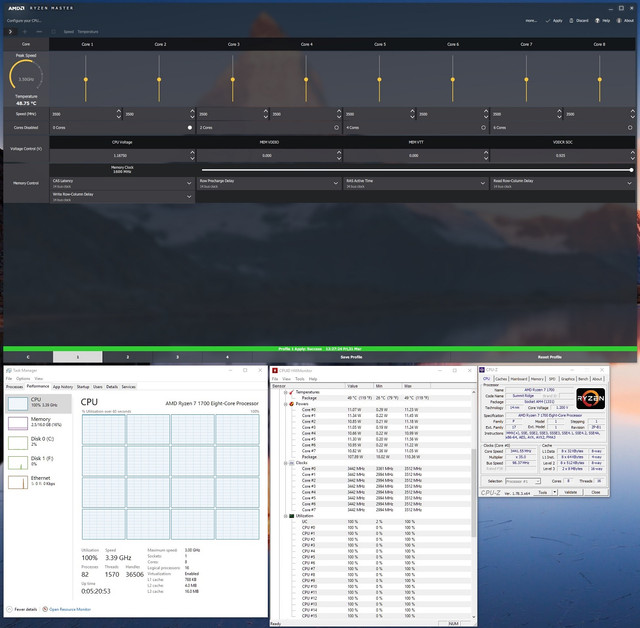640x628 pixels.
Task: Select Memory graph in Task Manager sidebar
Action: [18, 423]
